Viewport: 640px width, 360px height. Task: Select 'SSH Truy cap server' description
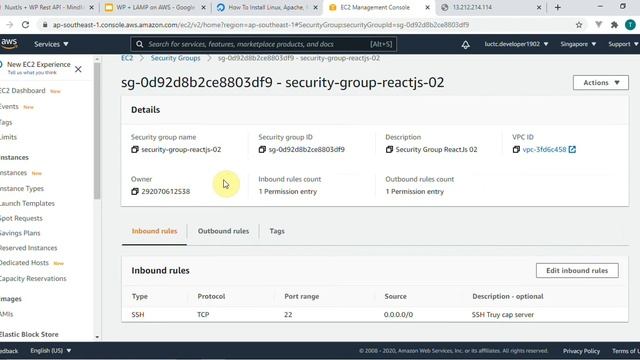[x=503, y=315]
